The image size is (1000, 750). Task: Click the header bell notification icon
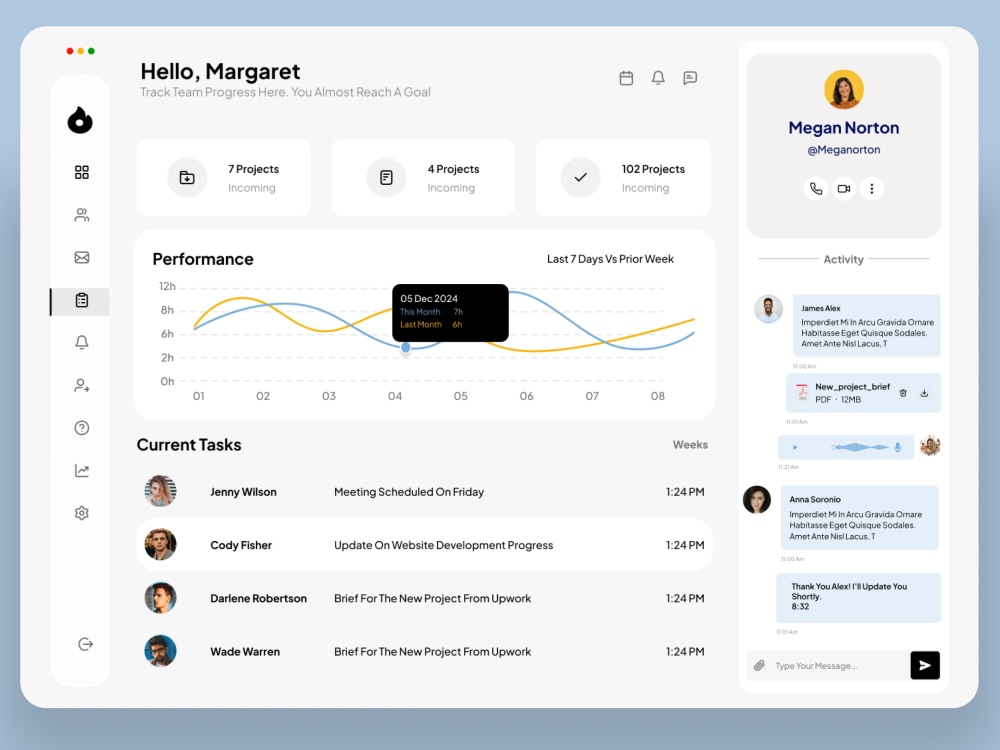click(x=658, y=78)
